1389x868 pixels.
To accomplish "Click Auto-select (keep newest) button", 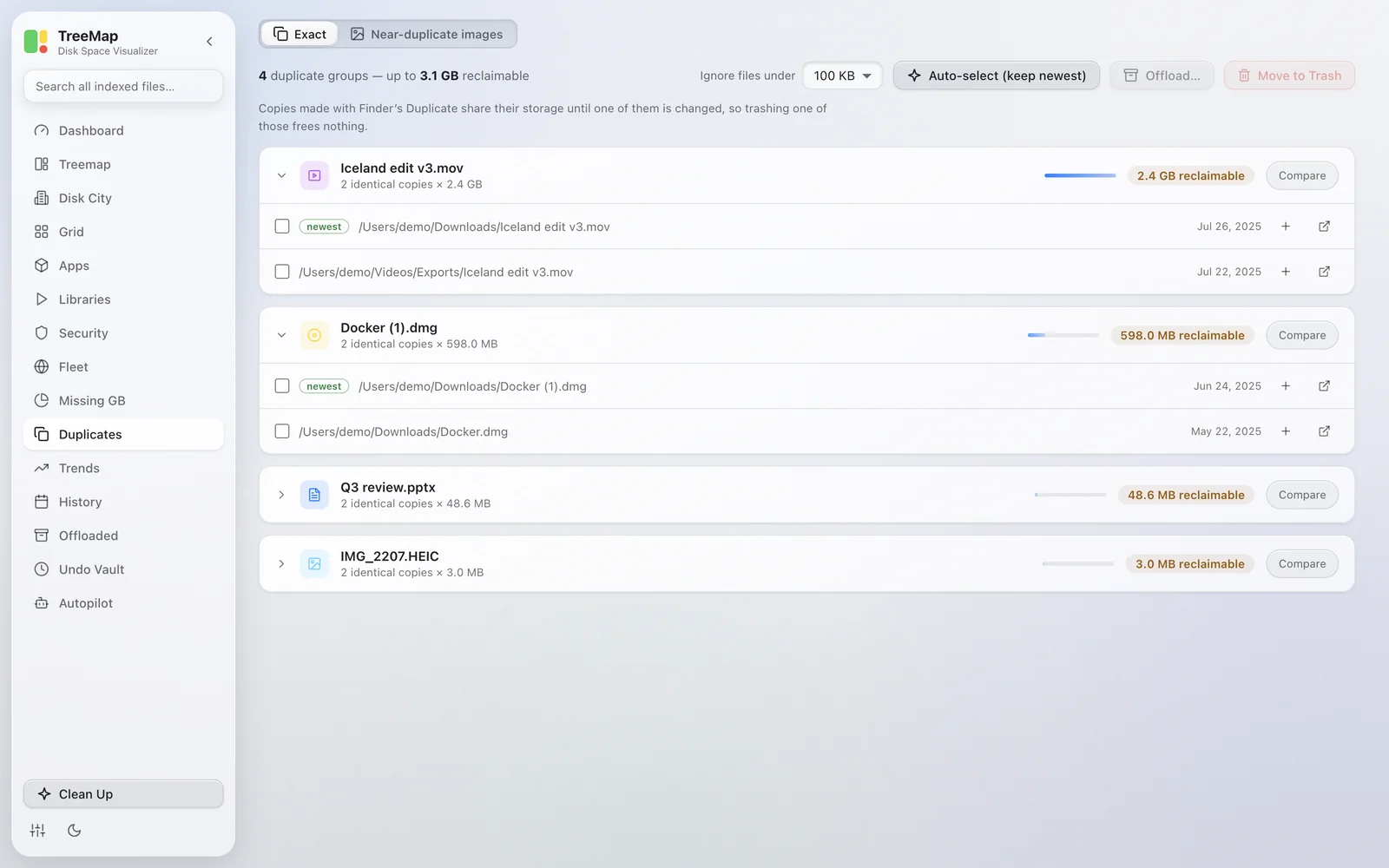I will point(997,76).
